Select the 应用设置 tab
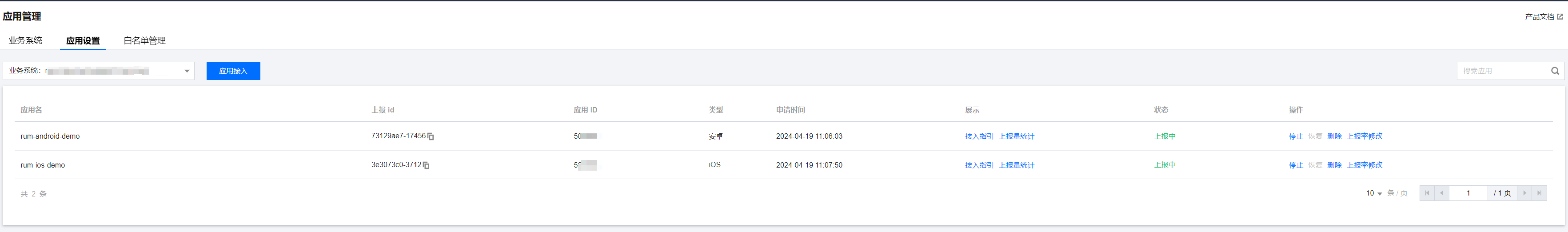 click(x=83, y=40)
